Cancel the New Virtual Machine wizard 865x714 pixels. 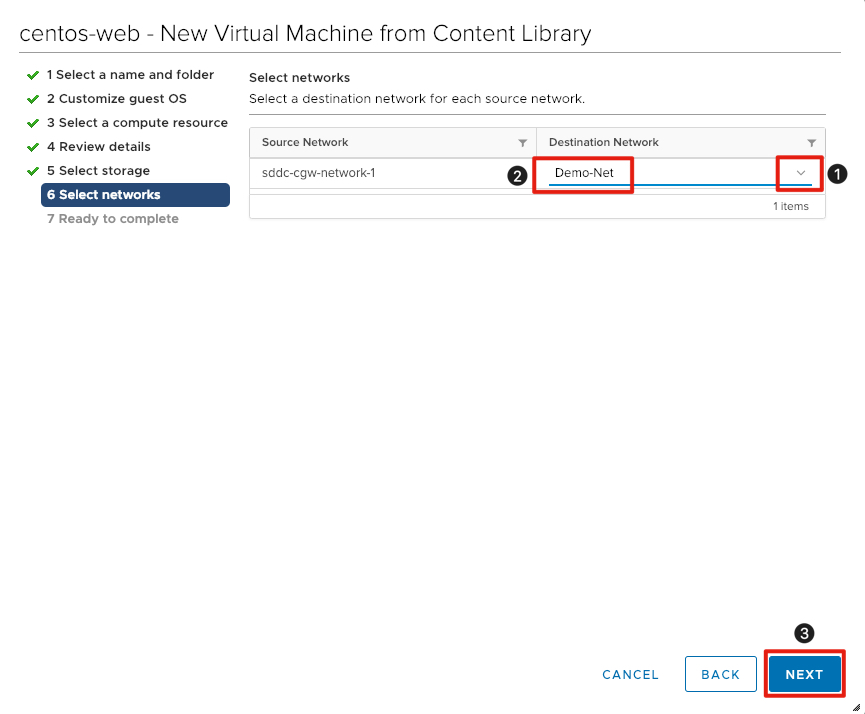coord(629,674)
